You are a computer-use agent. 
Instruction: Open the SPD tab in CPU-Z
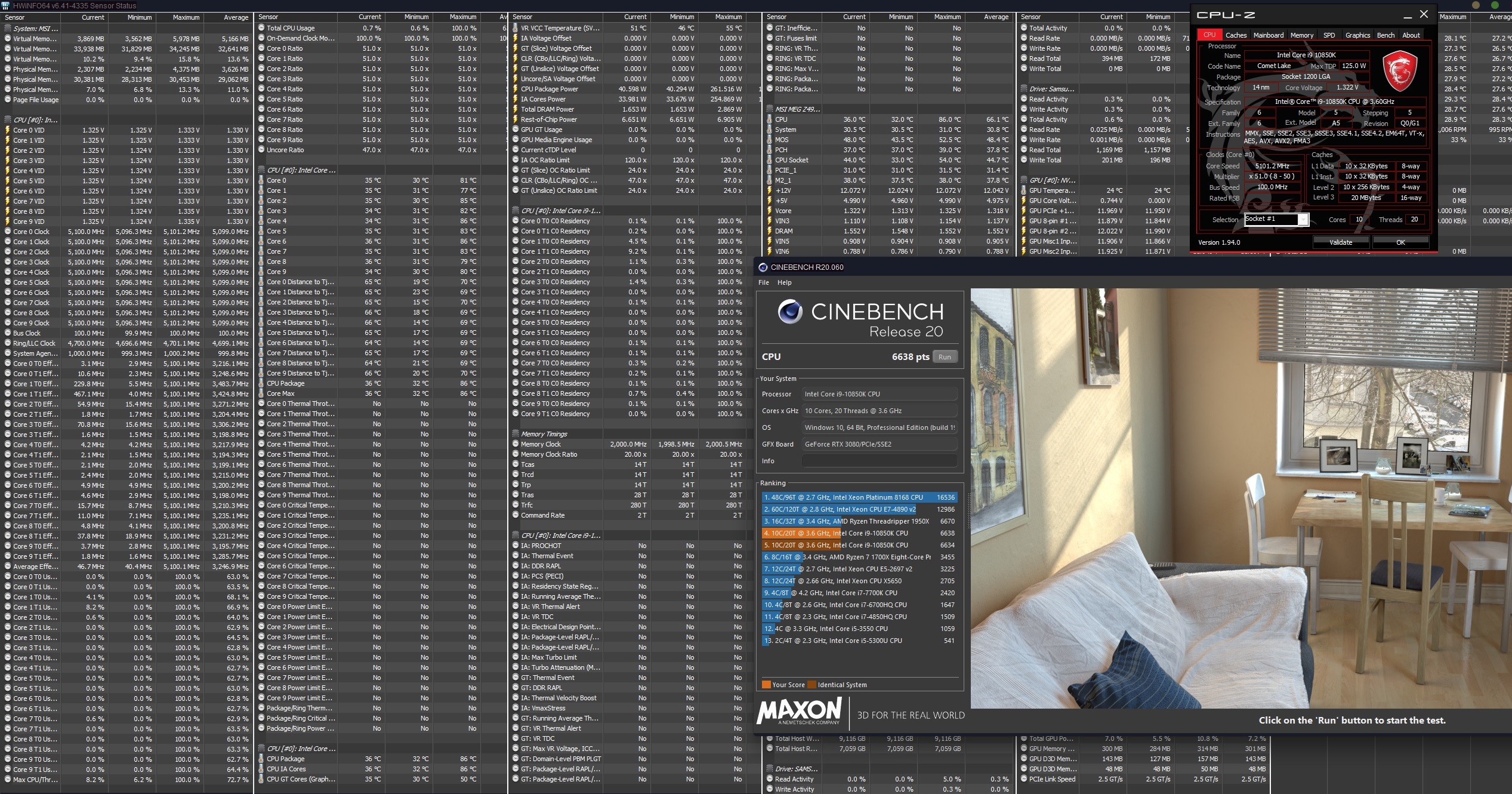pyautogui.click(x=1329, y=35)
